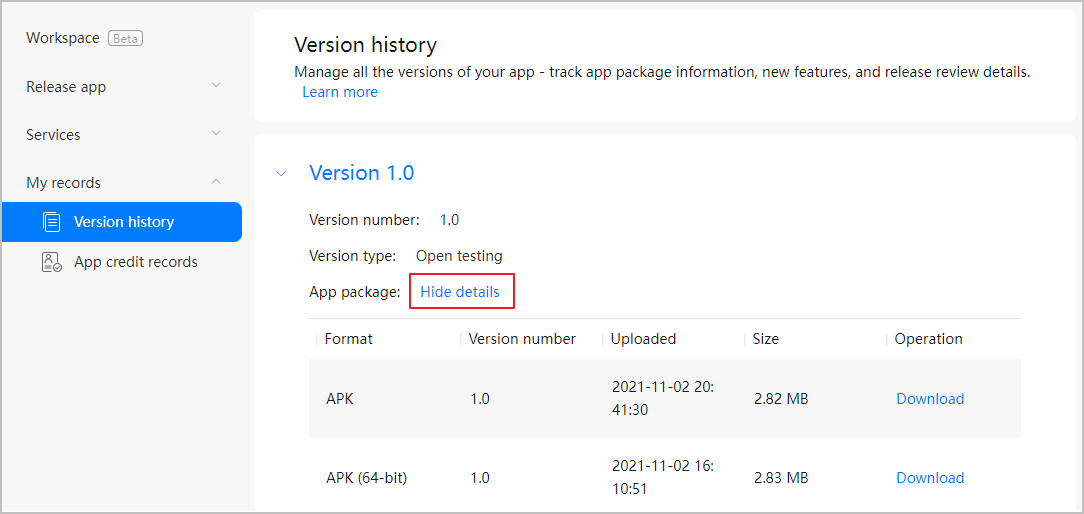The height and width of the screenshot is (514, 1084).
Task: Open the Release app menu item
Action: [66, 87]
